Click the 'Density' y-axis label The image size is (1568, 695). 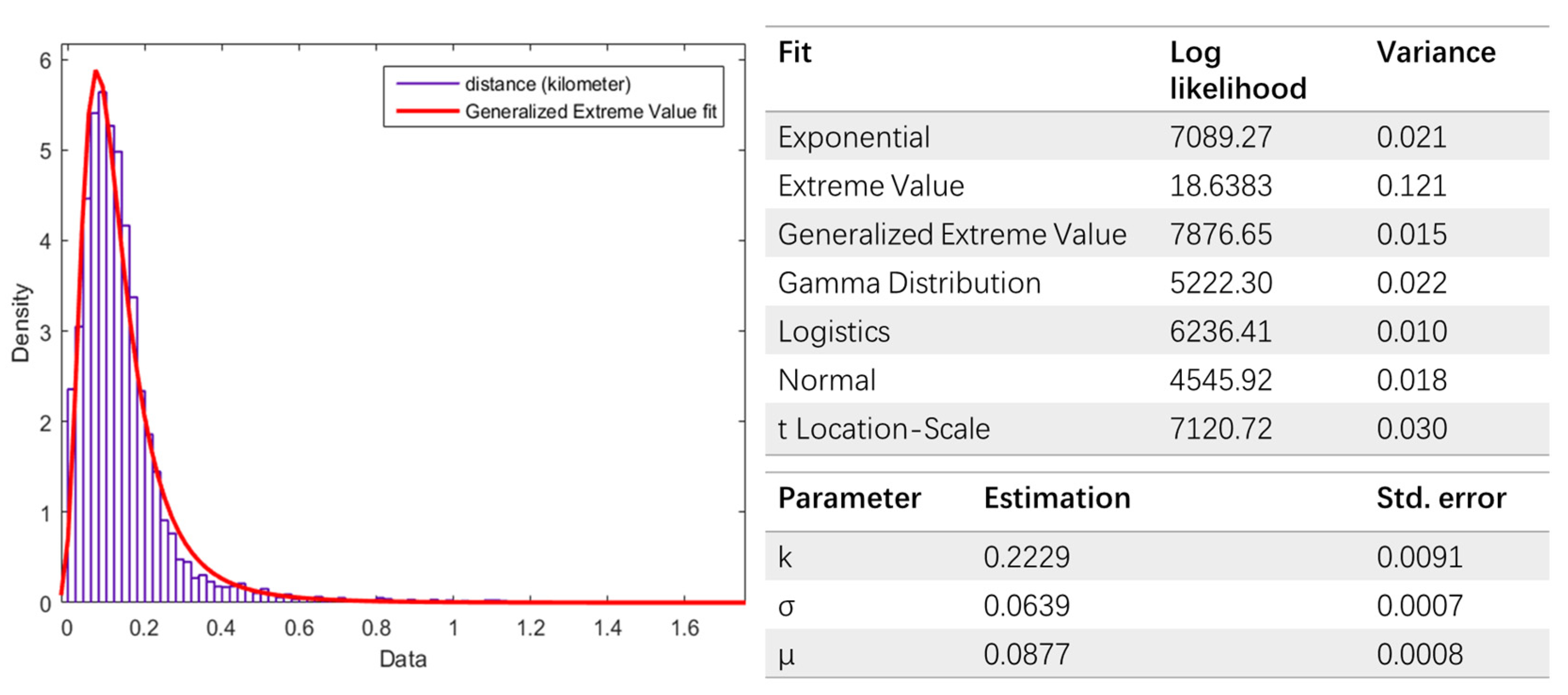(21, 323)
